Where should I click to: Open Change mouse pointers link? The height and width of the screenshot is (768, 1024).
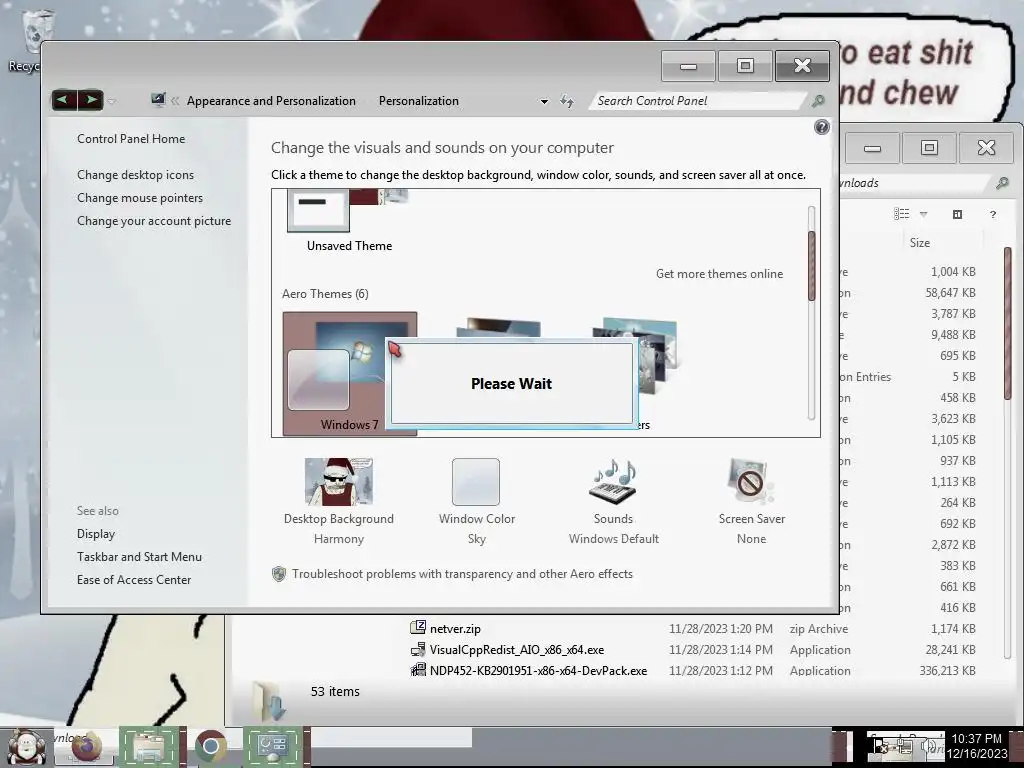pos(140,197)
